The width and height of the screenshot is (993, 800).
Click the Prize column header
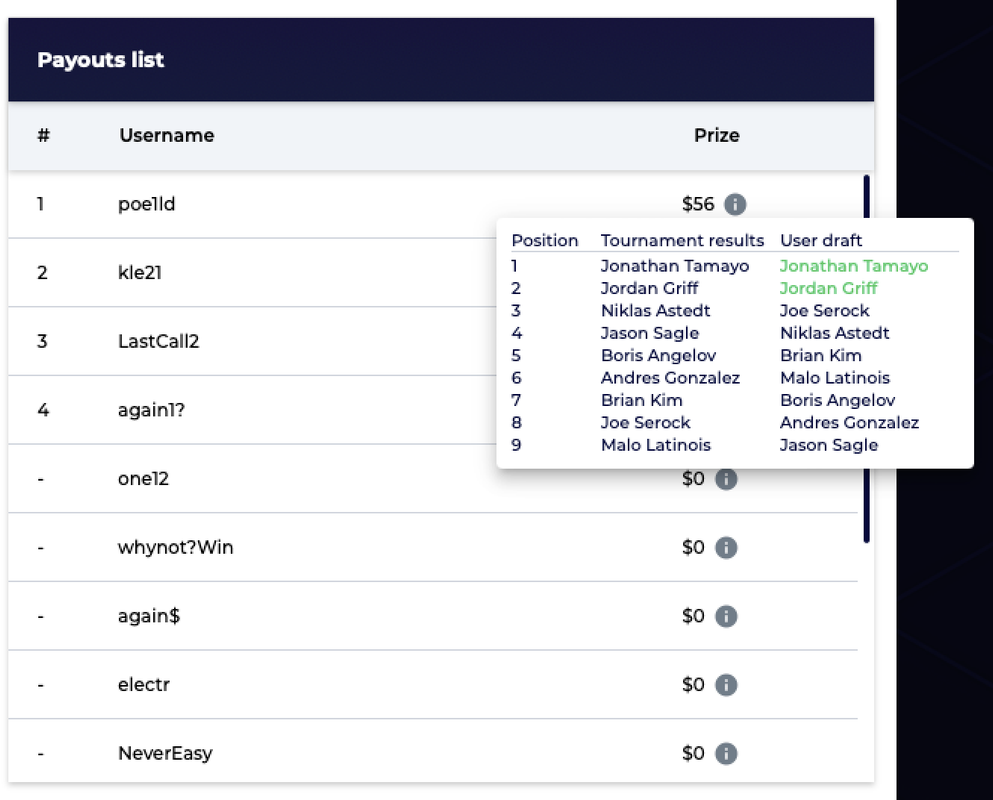(716, 135)
